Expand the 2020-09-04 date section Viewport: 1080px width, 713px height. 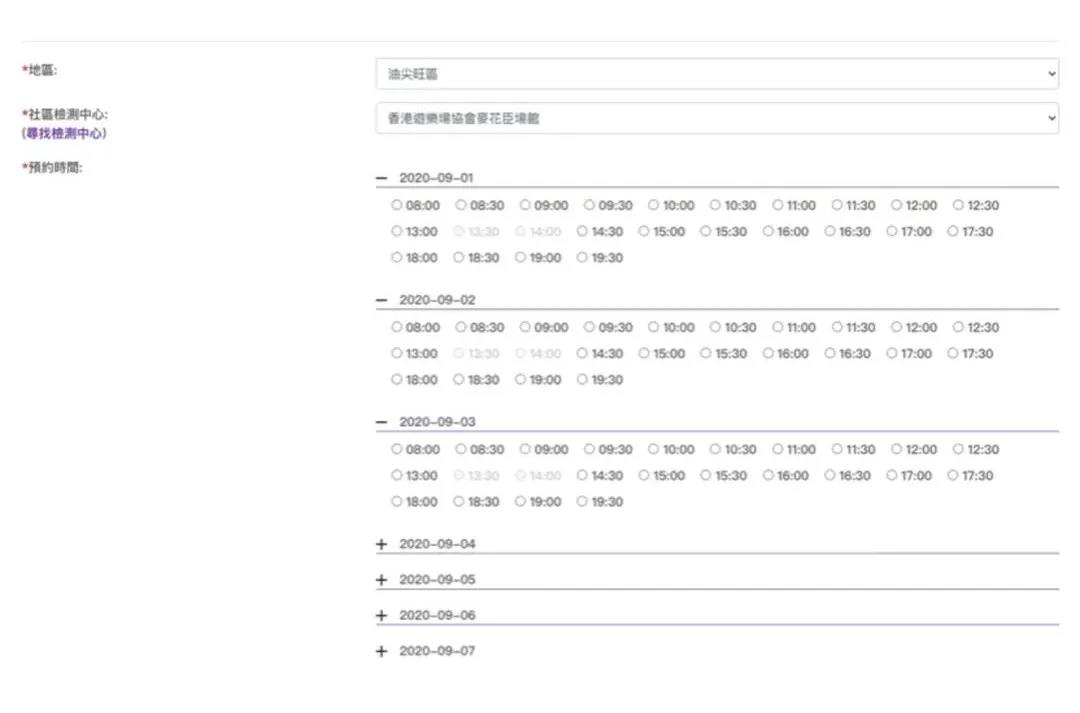click(381, 544)
